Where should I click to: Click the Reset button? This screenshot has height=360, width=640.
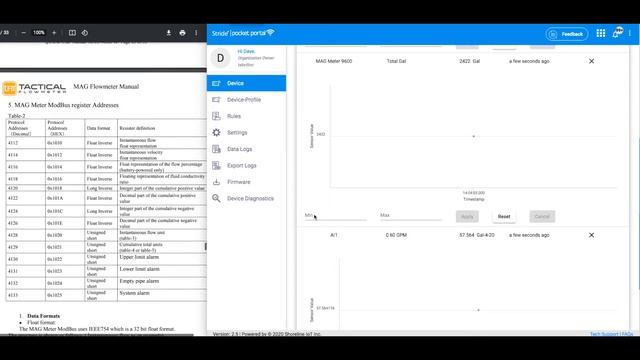coord(504,216)
